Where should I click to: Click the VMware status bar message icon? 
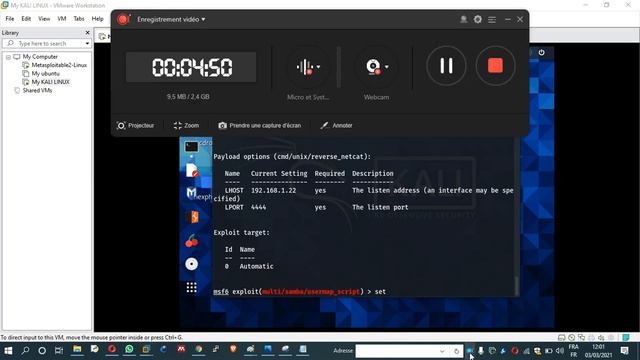pyautogui.click(x=625, y=338)
